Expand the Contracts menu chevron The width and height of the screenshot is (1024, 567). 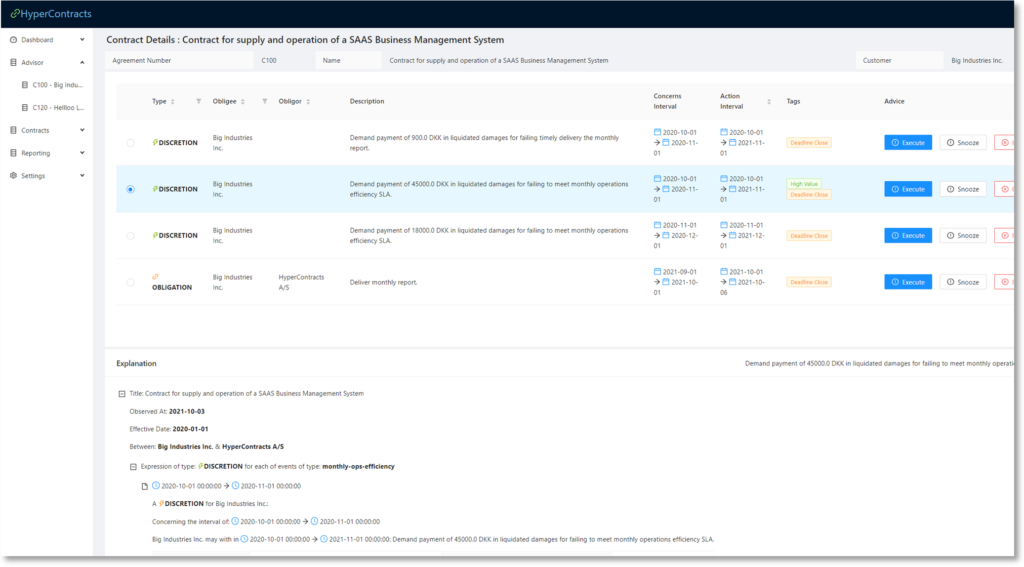pyautogui.click(x=82, y=130)
